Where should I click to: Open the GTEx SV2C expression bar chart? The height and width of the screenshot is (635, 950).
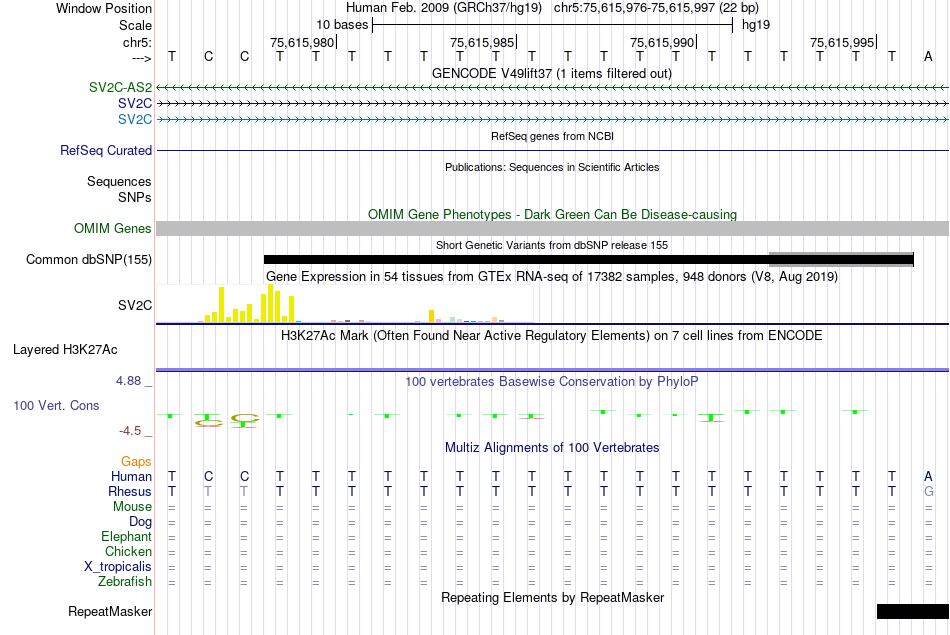click(345, 304)
